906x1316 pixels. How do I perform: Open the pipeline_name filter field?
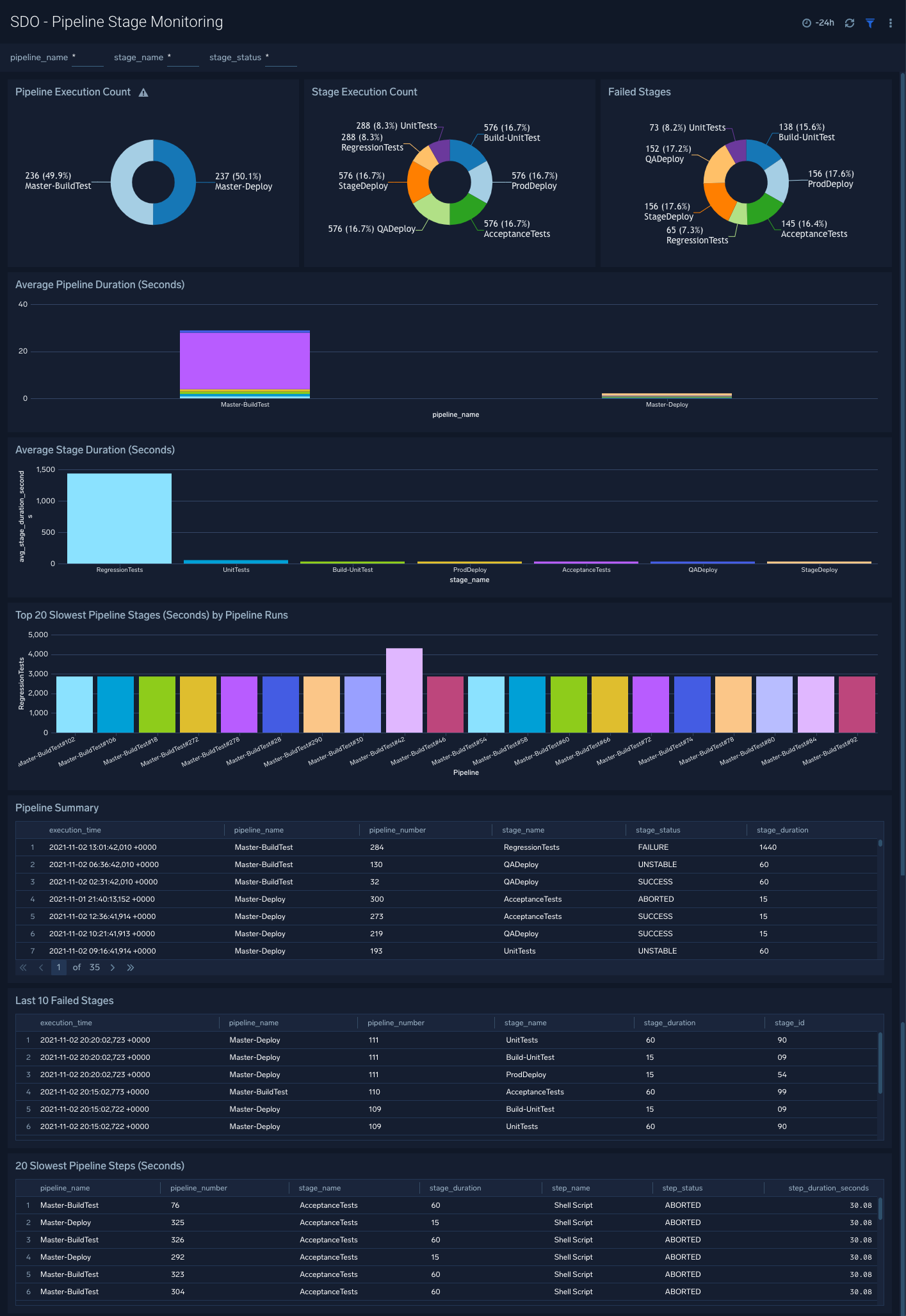pyautogui.click(x=88, y=58)
